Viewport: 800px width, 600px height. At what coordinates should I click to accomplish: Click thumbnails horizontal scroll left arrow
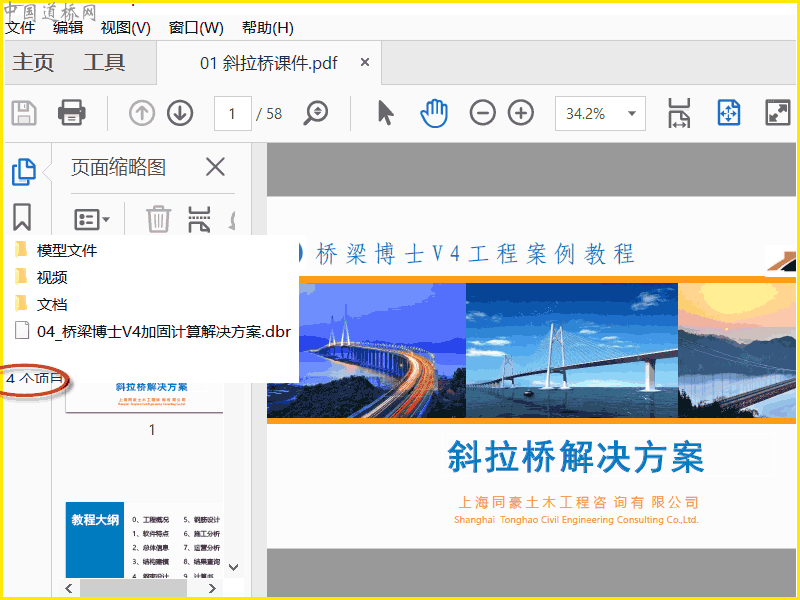[x=69, y=588]
